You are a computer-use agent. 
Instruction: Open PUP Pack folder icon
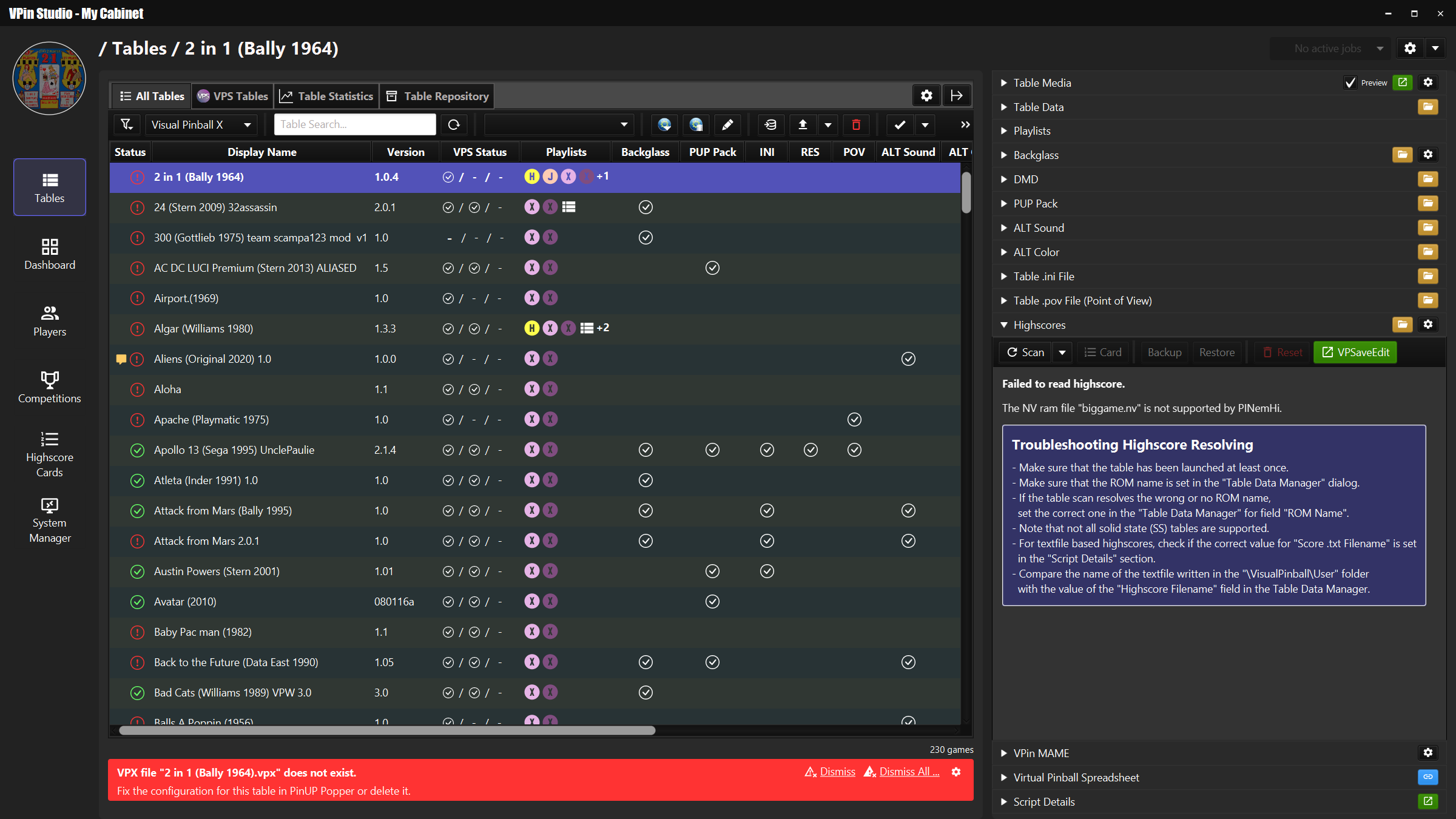click(1428, 203)
